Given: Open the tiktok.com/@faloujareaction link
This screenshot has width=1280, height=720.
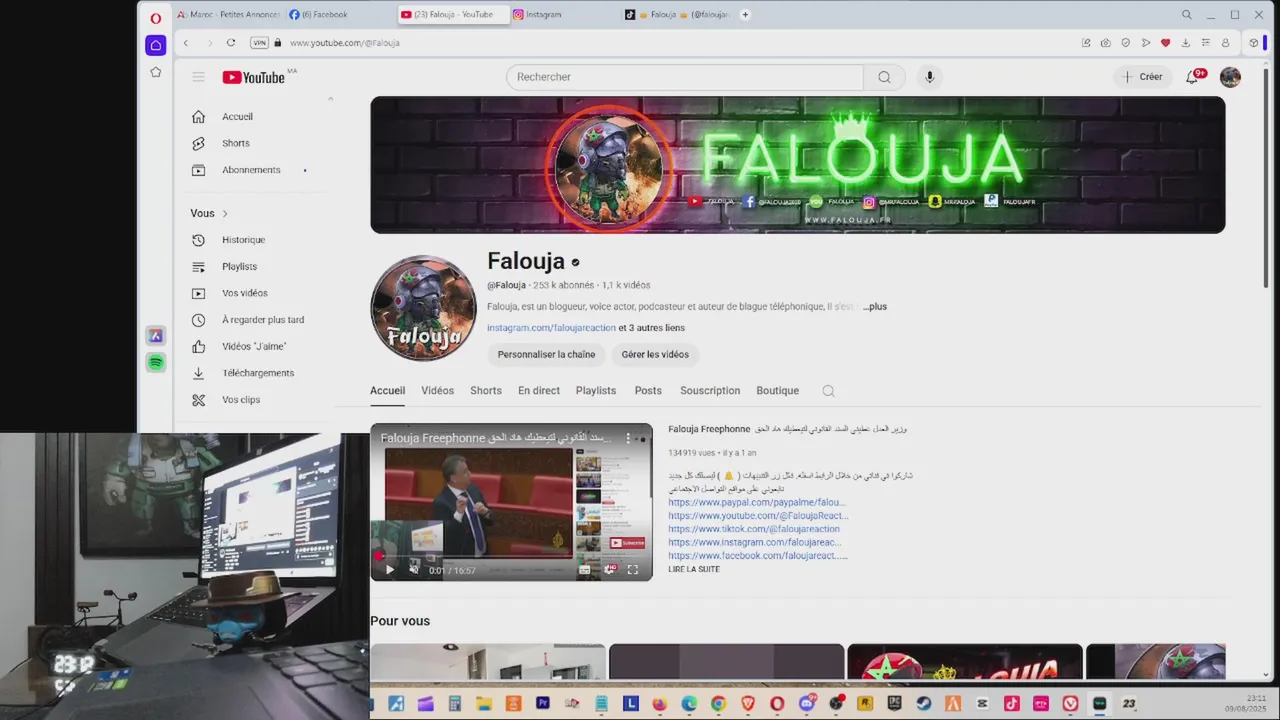Looking at the screenshot, I should coord(754,529).
